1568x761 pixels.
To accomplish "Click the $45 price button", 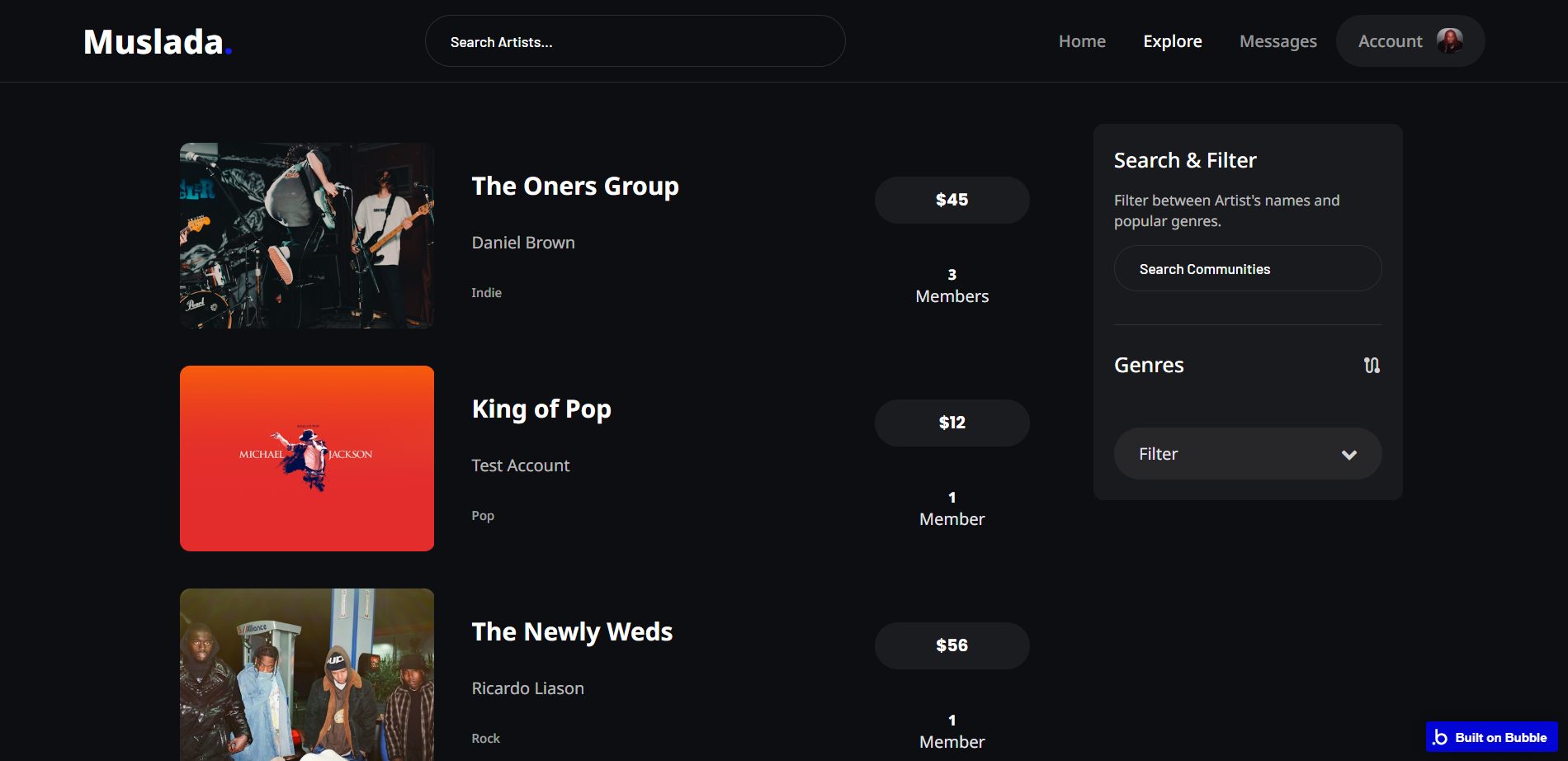I will 952,200.
